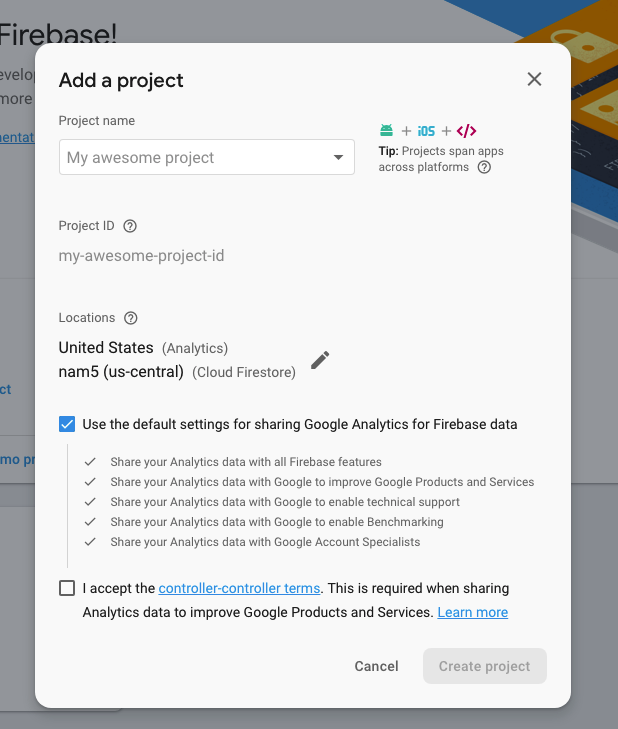Open the Project ID help icon

tap(130, 226)
